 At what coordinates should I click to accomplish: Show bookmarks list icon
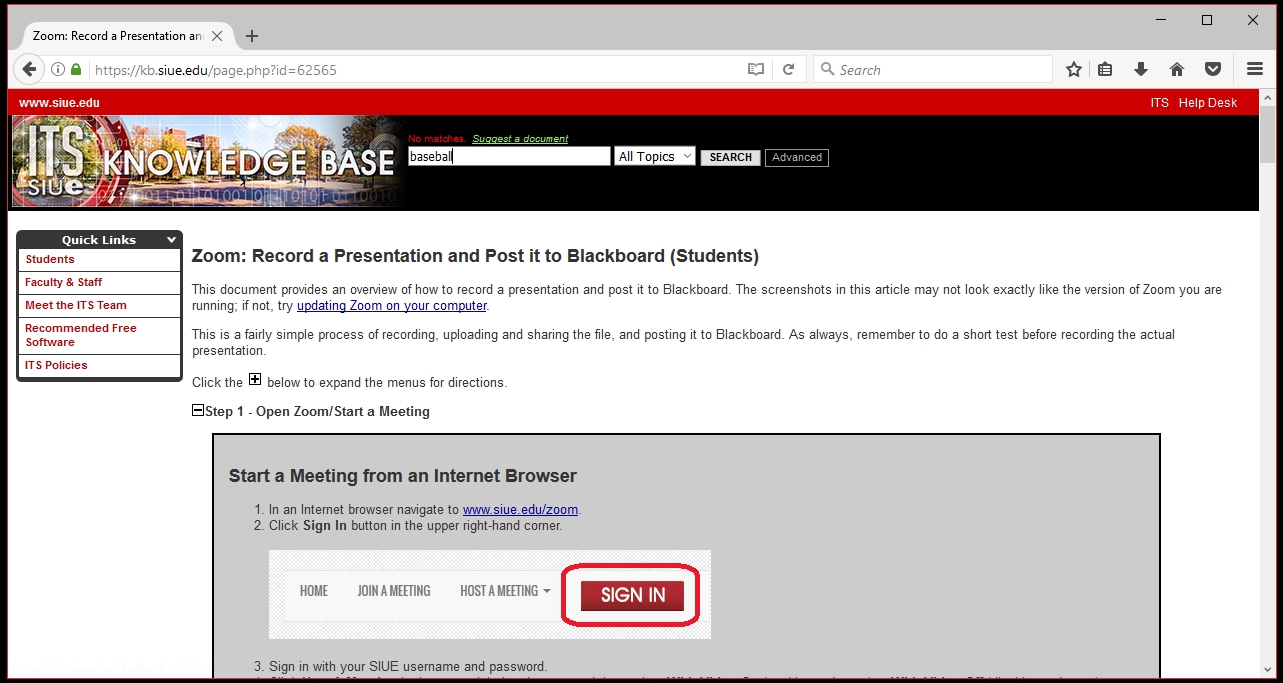coord(1105,70)
